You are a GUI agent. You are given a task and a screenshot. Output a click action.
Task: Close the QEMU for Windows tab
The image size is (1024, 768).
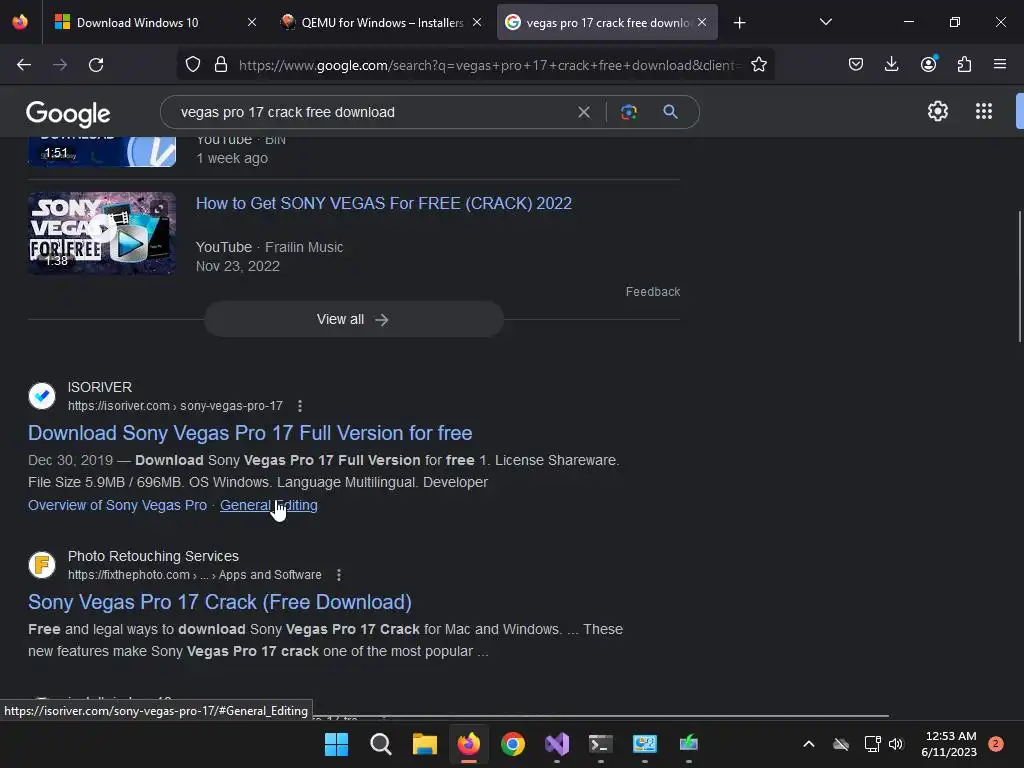point(477,23)
